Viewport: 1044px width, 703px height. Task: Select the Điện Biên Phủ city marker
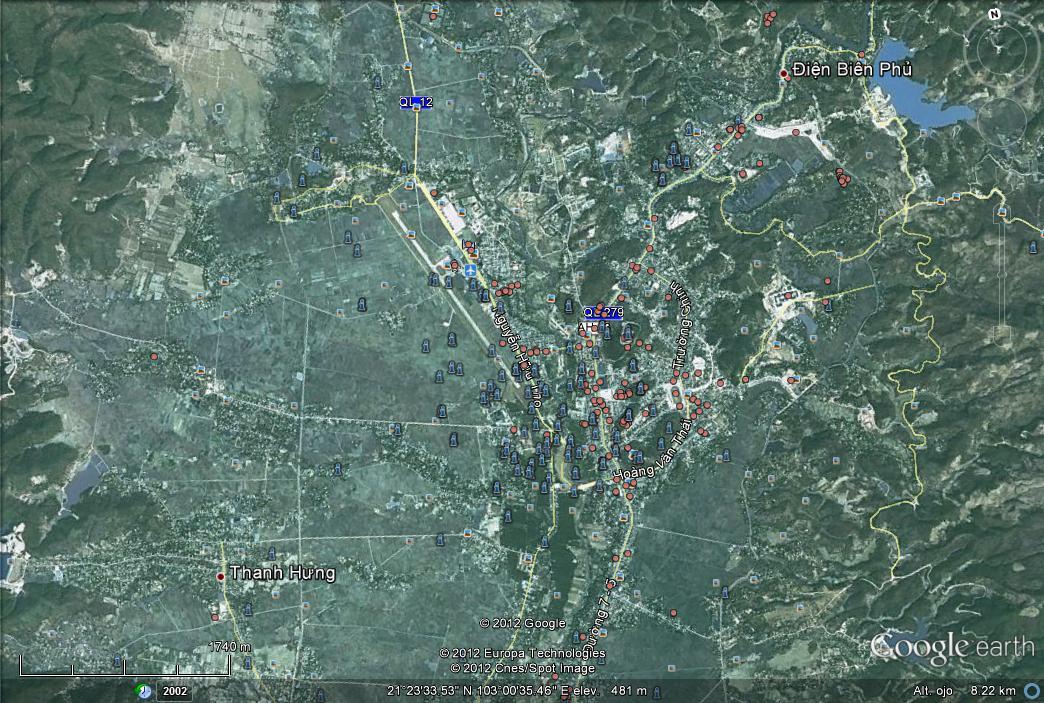(784, 73)
